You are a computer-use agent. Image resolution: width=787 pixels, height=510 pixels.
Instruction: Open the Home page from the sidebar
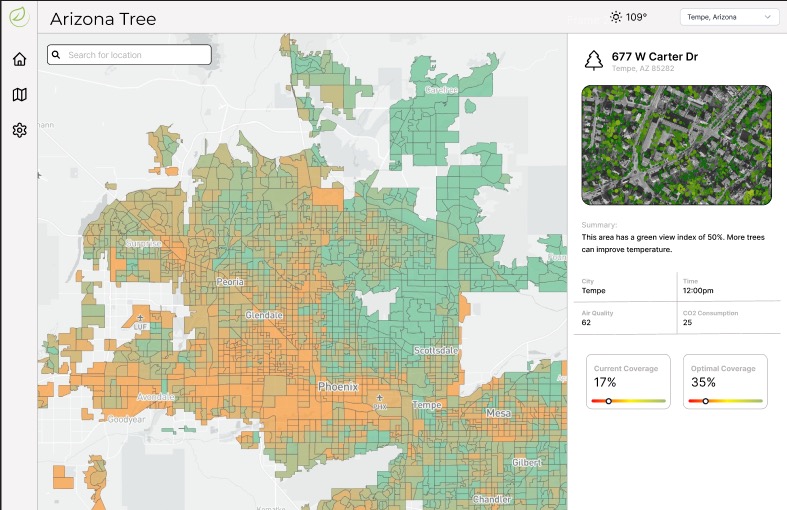tap(20, 59)
